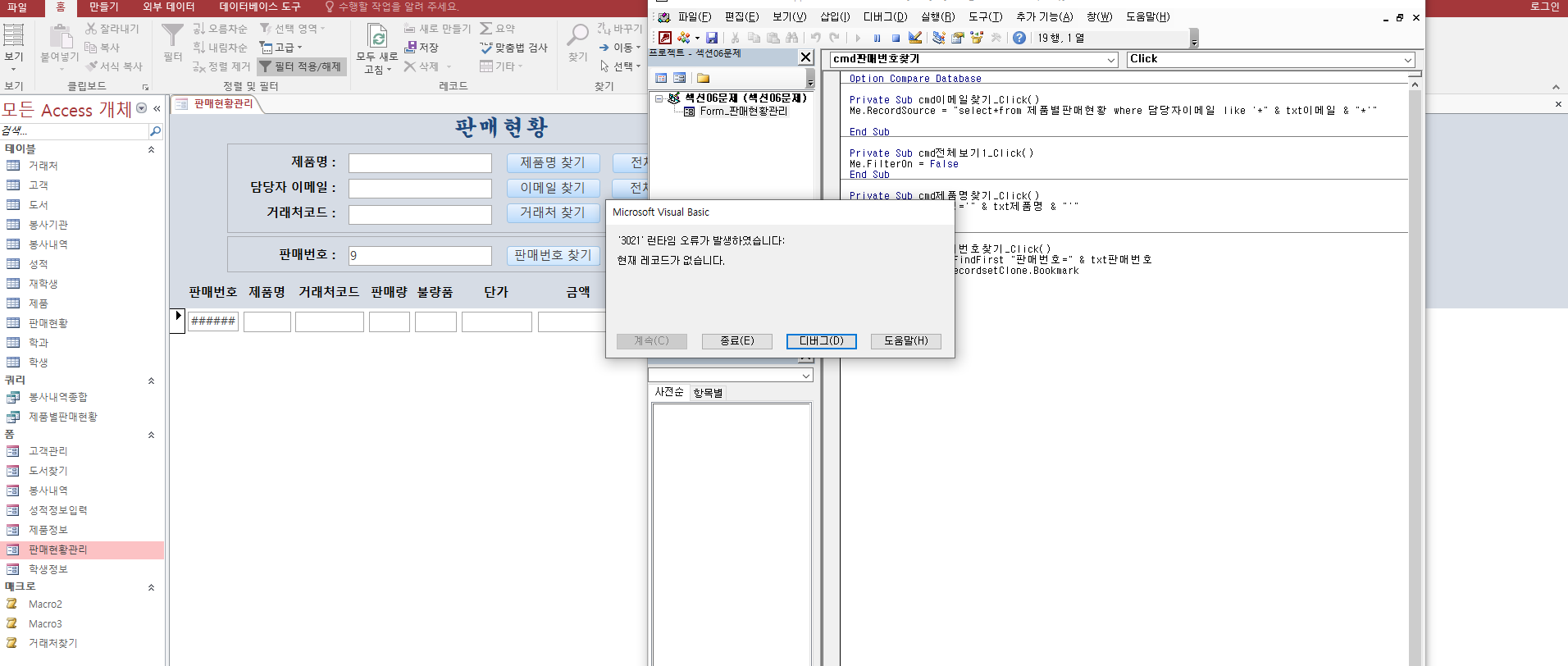The image size is (1568, 666).
Task: Click the blue Help question mark icon
Action: (1019, 38)
